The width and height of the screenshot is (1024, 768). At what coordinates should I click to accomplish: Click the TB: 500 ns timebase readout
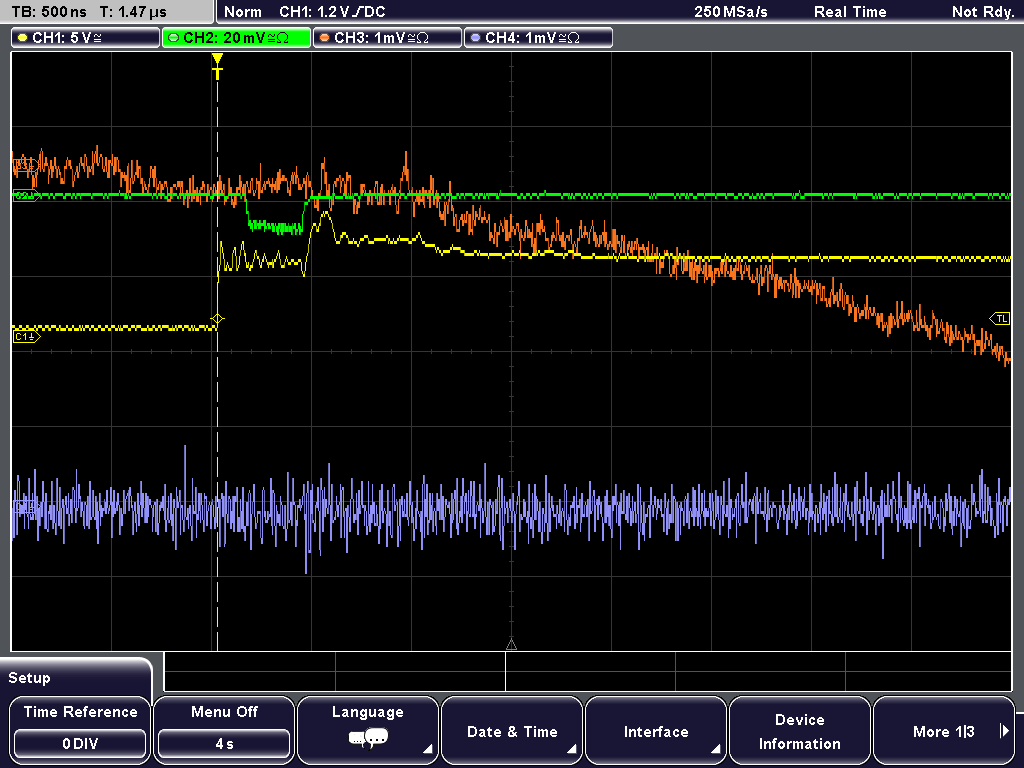(x=50, y=12)
